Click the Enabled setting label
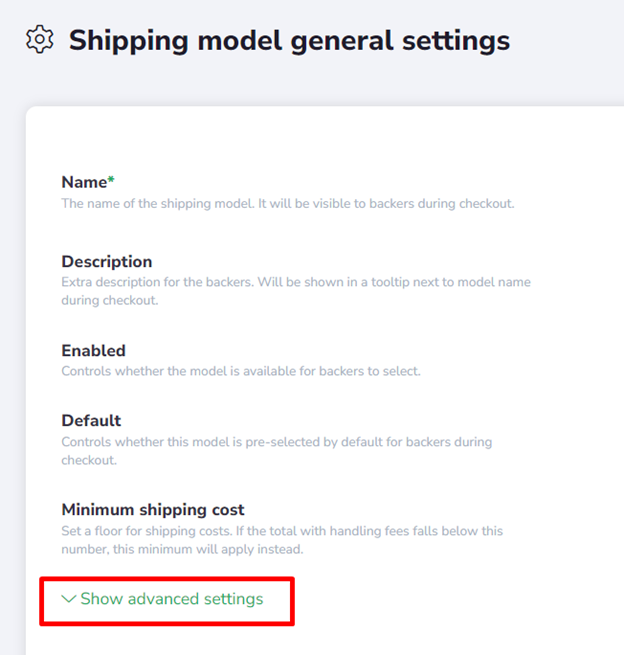 point(93,351)
